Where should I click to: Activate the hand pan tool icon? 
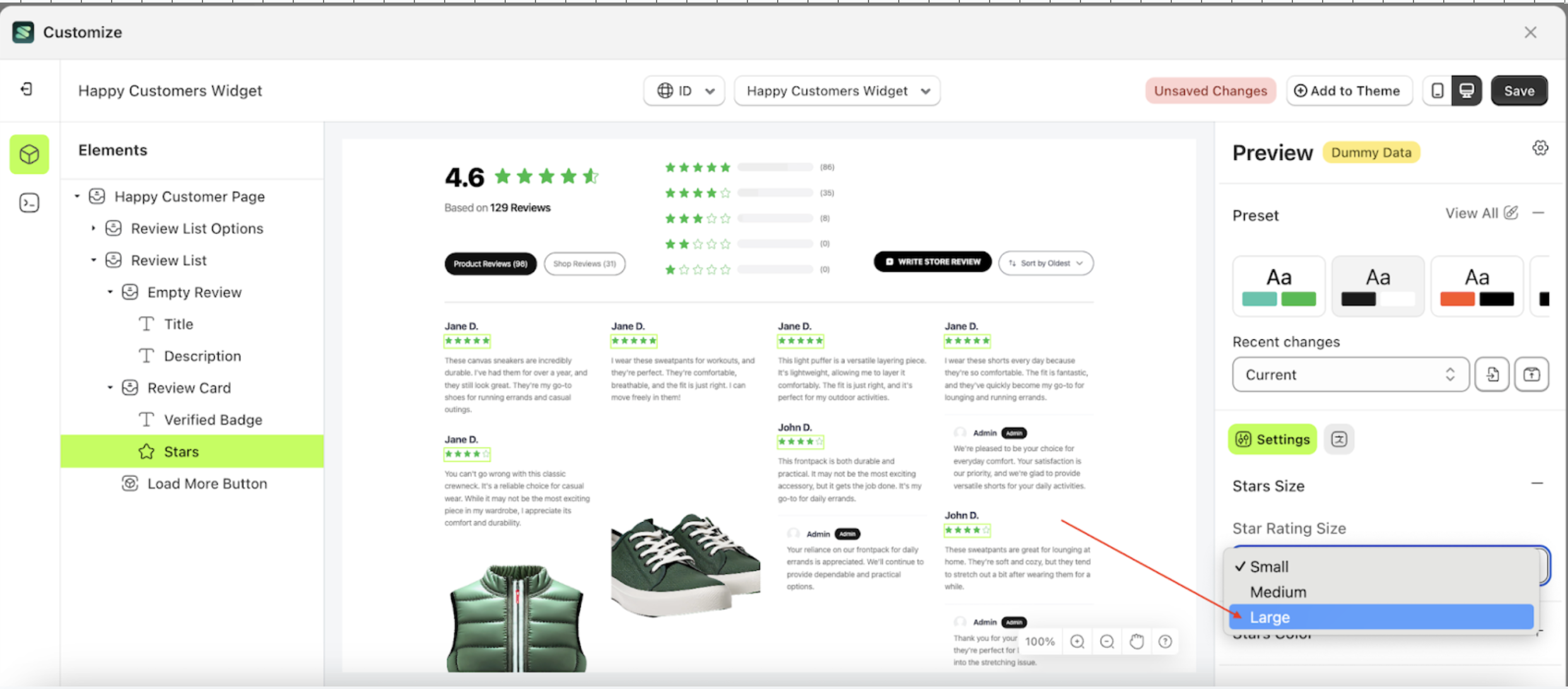[x=1137, y=641]
